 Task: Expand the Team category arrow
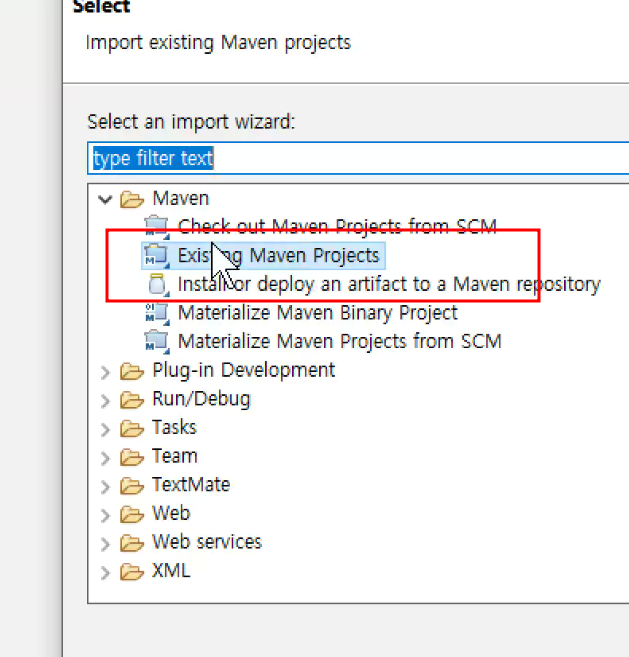106,458
